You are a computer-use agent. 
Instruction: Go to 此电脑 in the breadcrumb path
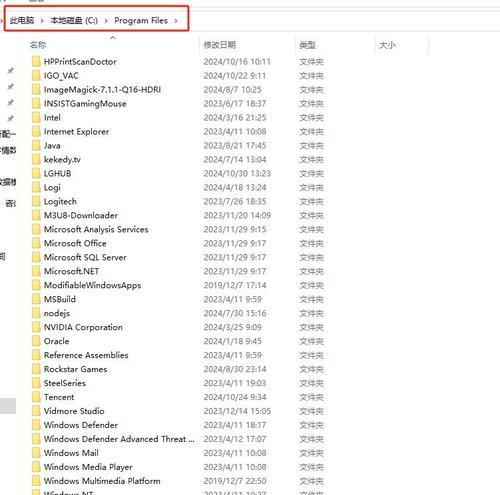tap(22, 21)
